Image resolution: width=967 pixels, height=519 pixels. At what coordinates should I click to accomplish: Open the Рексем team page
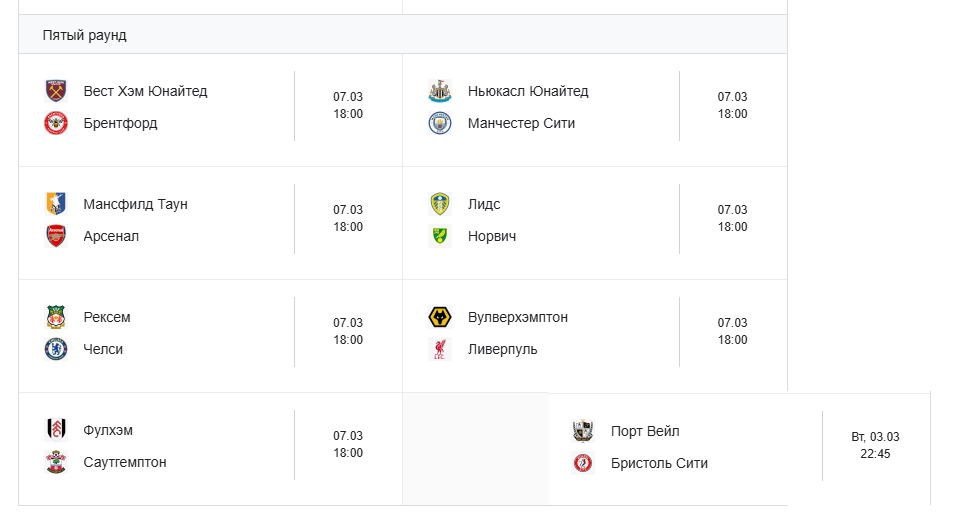(x=107, y=317)
